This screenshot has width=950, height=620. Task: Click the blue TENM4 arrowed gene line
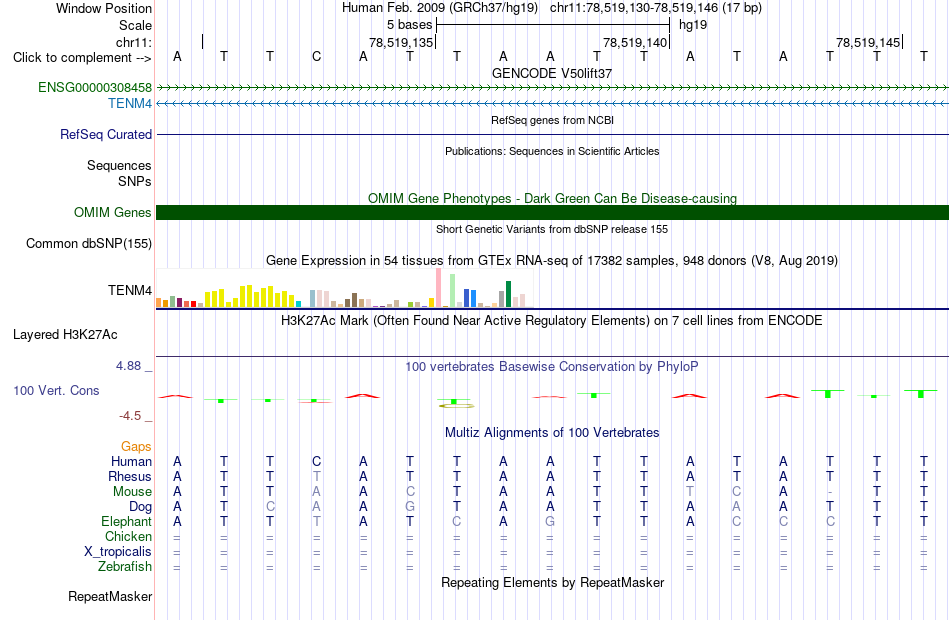point(552,104)
